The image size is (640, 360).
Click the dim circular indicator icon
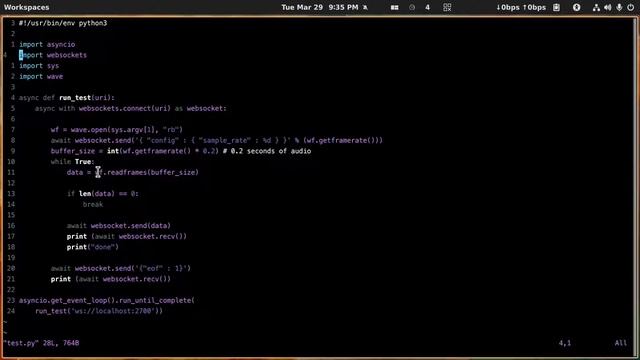(x=412, y=7)
